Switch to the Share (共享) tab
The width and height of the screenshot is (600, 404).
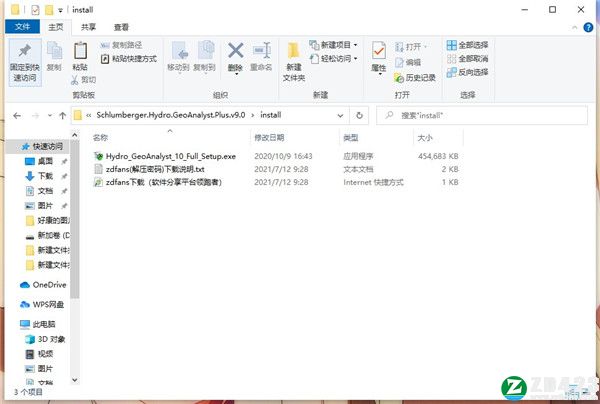[88, 27]
